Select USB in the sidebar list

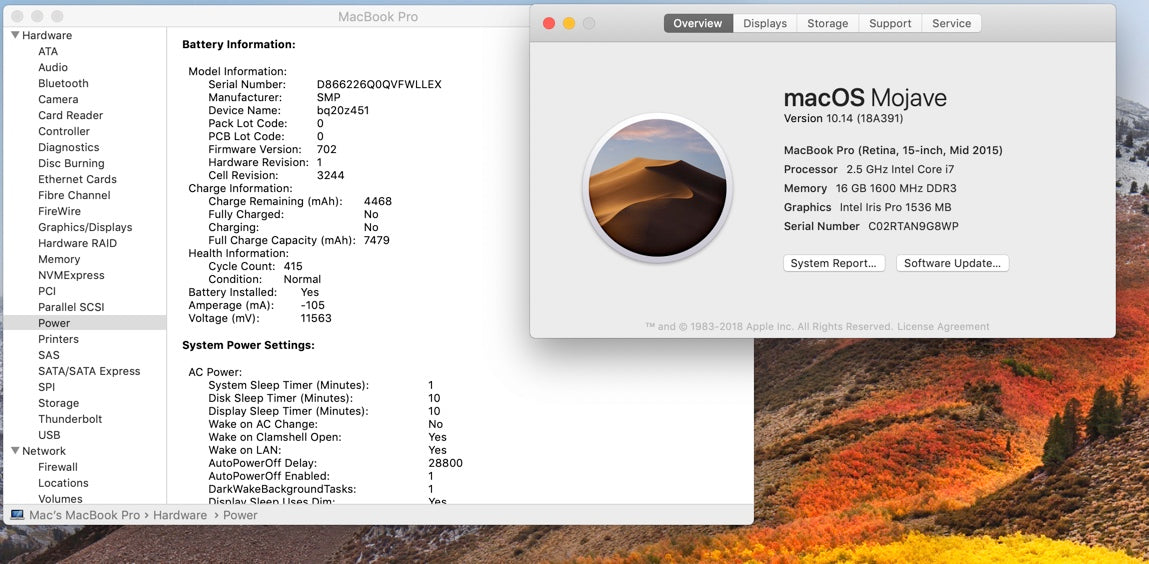[x=49, y=435]
